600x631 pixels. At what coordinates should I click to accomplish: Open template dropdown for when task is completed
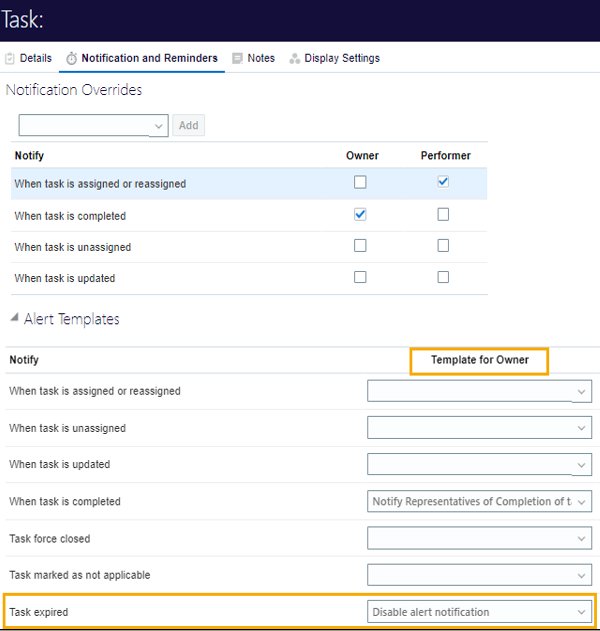click(479, 501)
